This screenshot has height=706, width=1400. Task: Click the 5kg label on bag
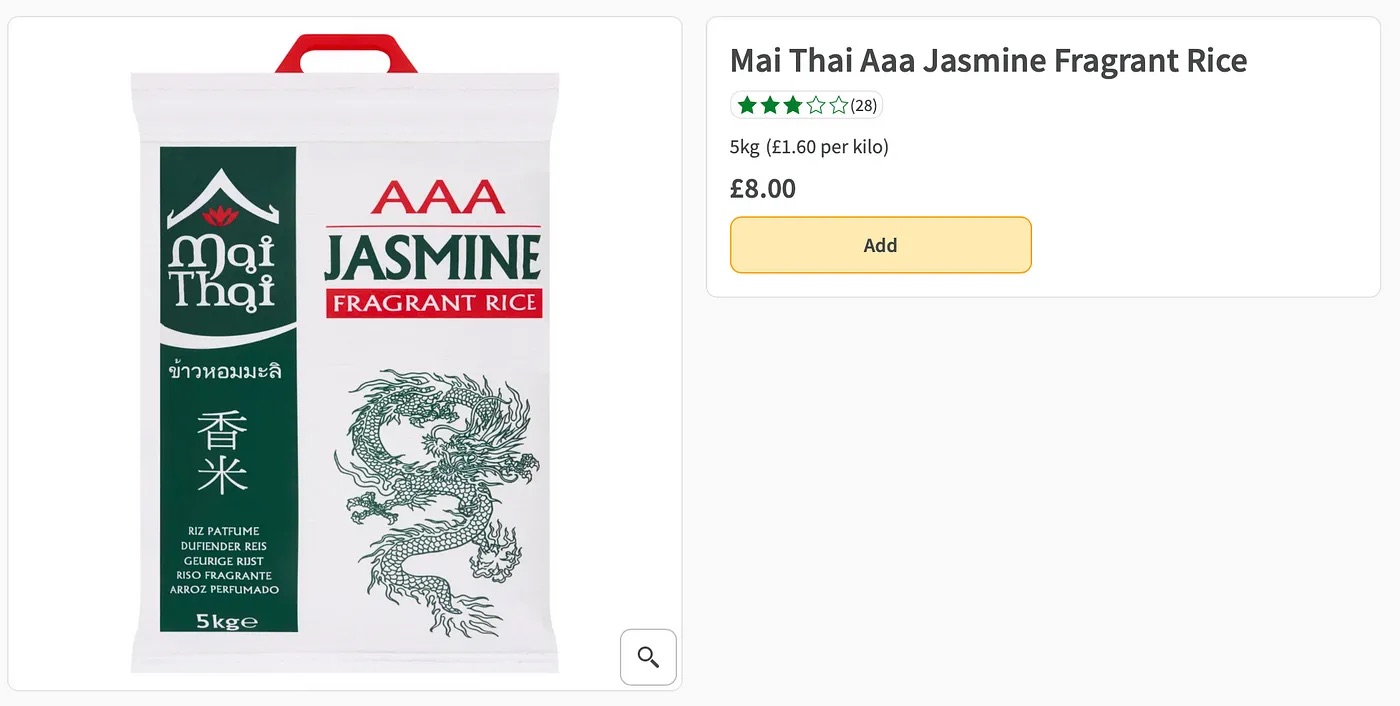[x=227, y=622]
